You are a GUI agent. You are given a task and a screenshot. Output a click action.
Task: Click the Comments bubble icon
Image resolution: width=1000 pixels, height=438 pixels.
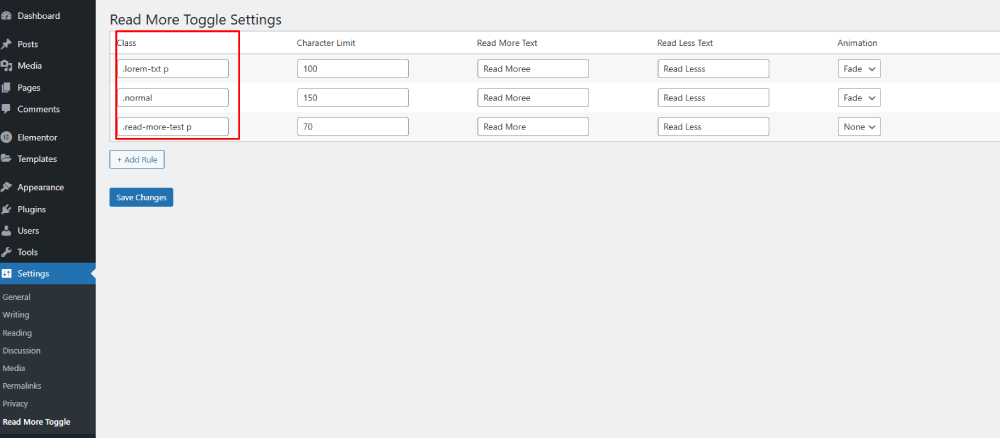[7, 109]
